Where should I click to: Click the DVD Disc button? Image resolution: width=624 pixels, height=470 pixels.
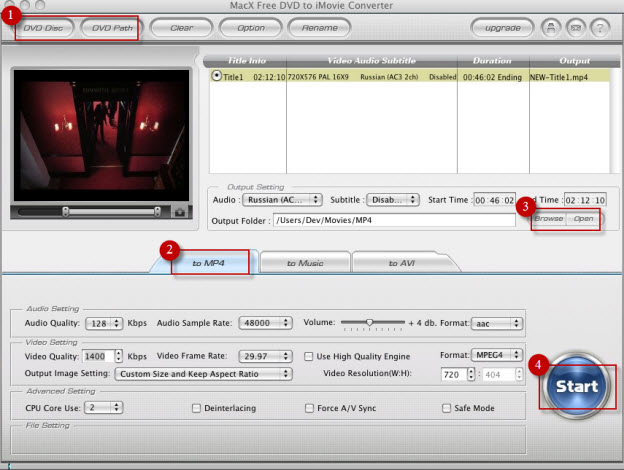click(x=44, y=28)
